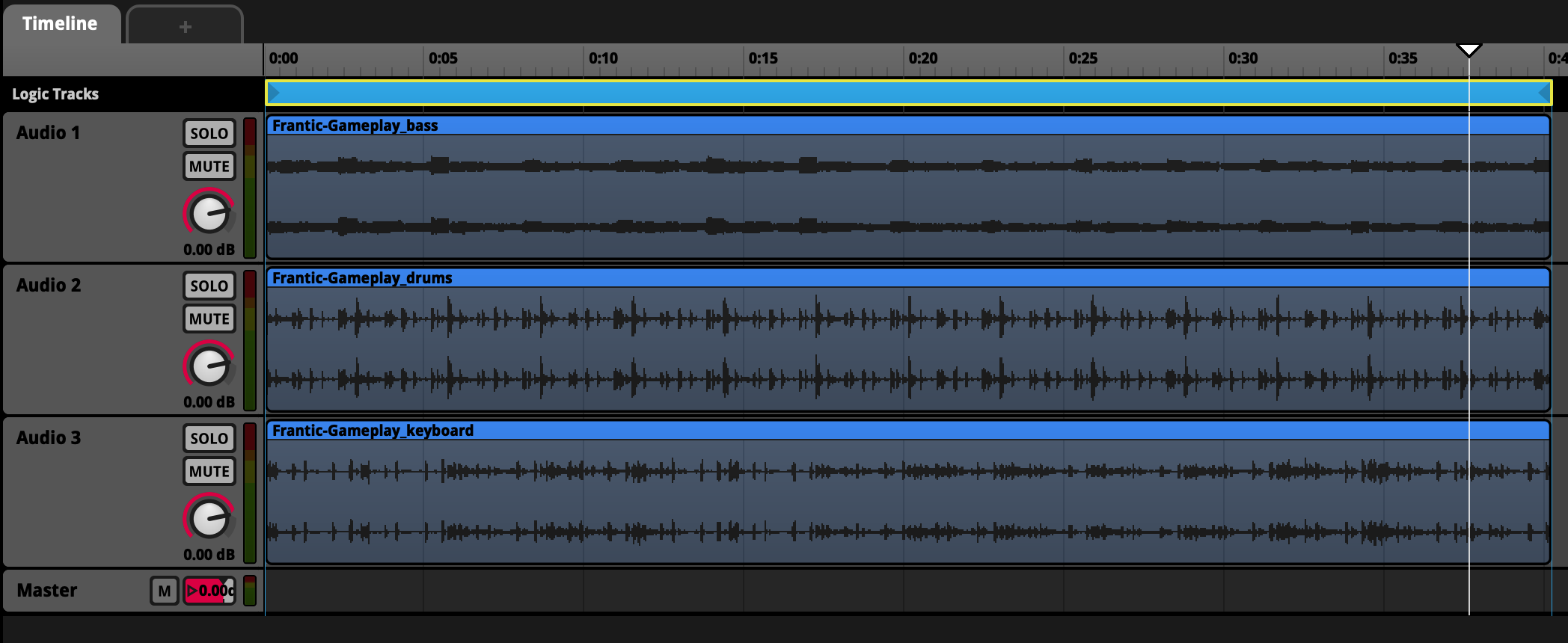The width and height of the screenshot is (1568, 643).
Task: Click the playhead marker on the ruler
Action: [1469, 51]
